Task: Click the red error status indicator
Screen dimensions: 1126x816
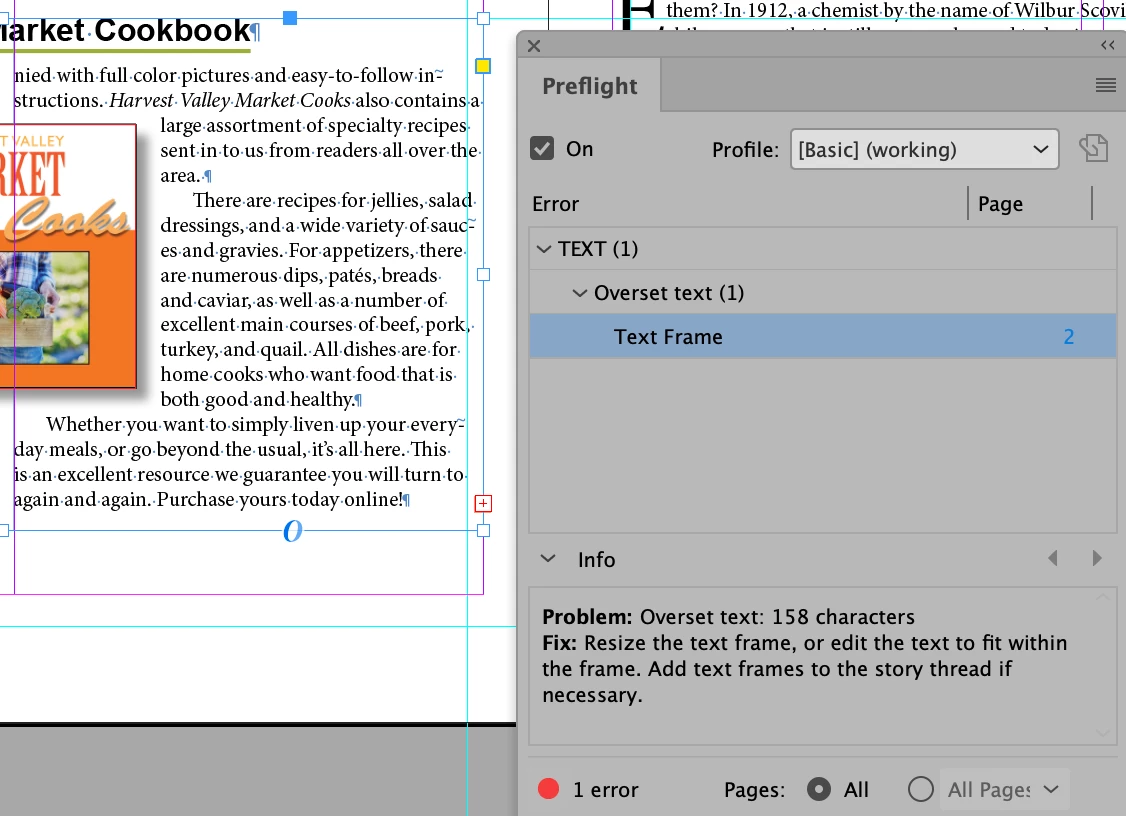Action: click(x=549, y=789)
